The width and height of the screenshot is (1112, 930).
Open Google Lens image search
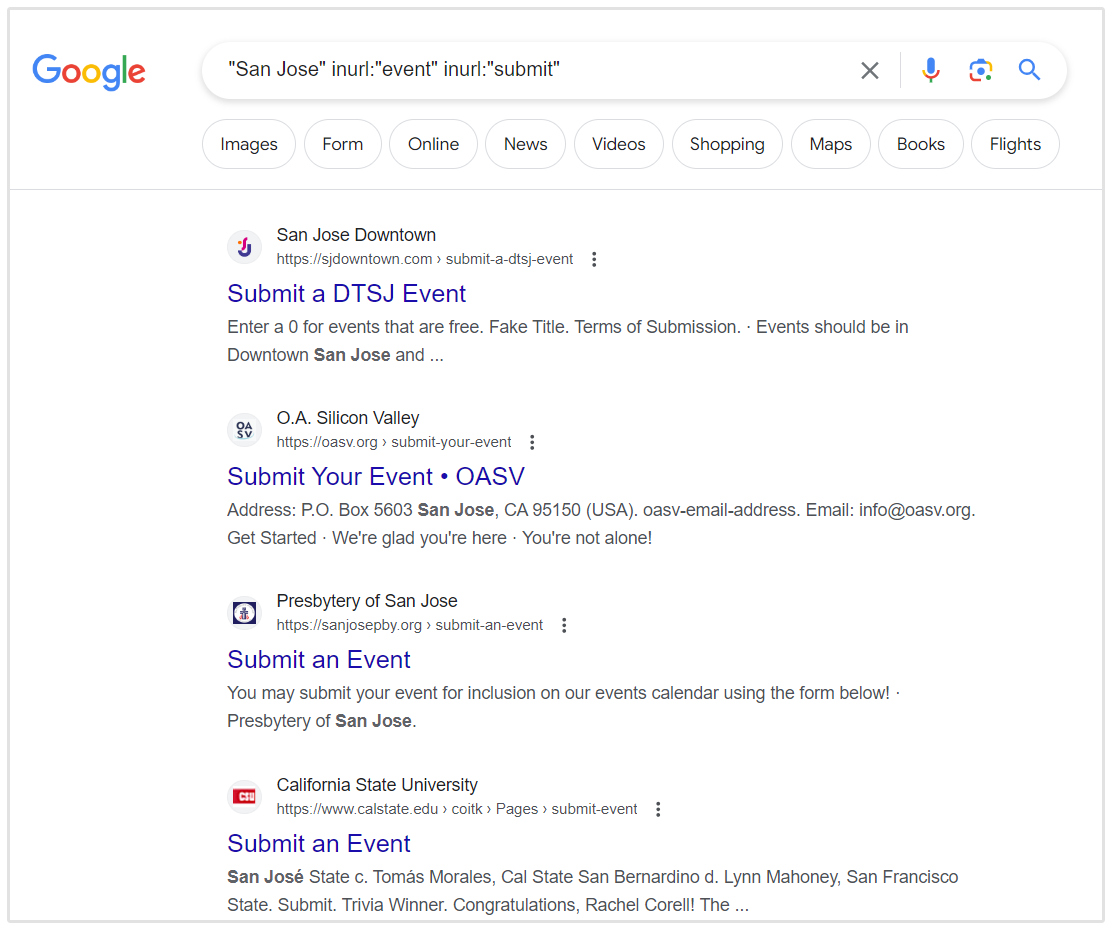[x=980, y=70]
